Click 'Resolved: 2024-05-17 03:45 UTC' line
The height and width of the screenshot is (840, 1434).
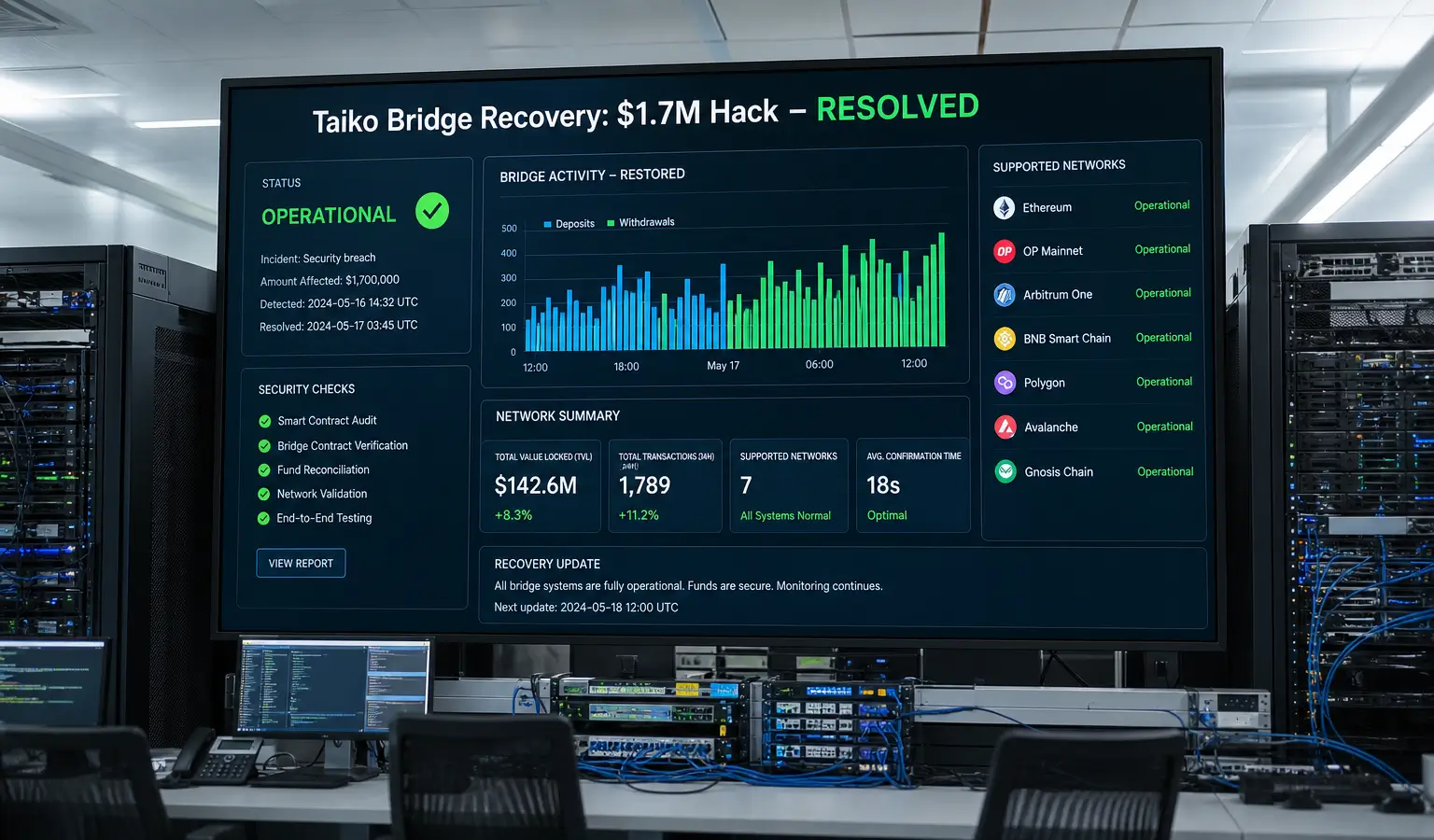(x=338, y=326)
